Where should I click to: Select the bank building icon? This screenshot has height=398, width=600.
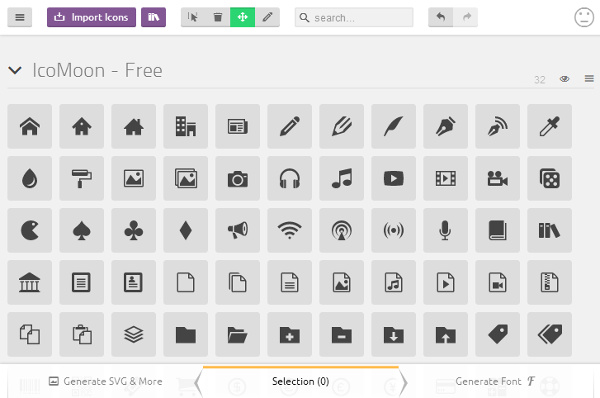click(x=29, y=282)
